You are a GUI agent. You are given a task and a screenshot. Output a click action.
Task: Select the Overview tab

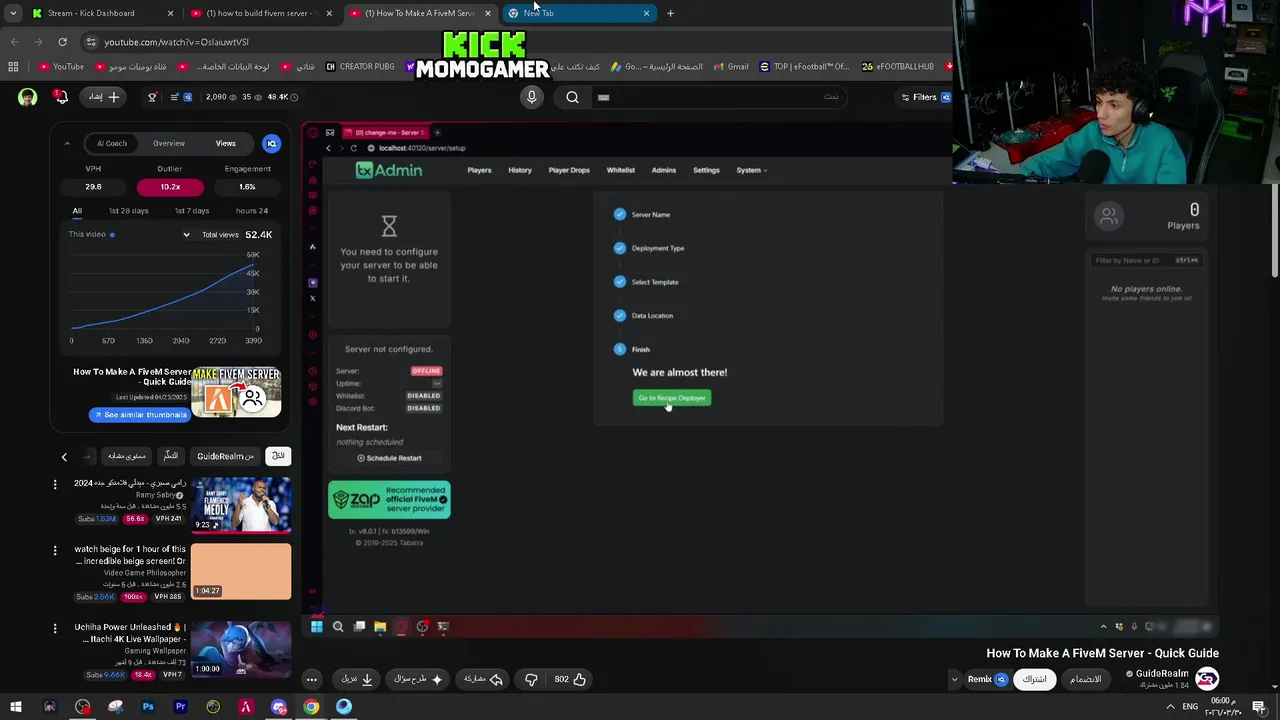click(169, 144)
